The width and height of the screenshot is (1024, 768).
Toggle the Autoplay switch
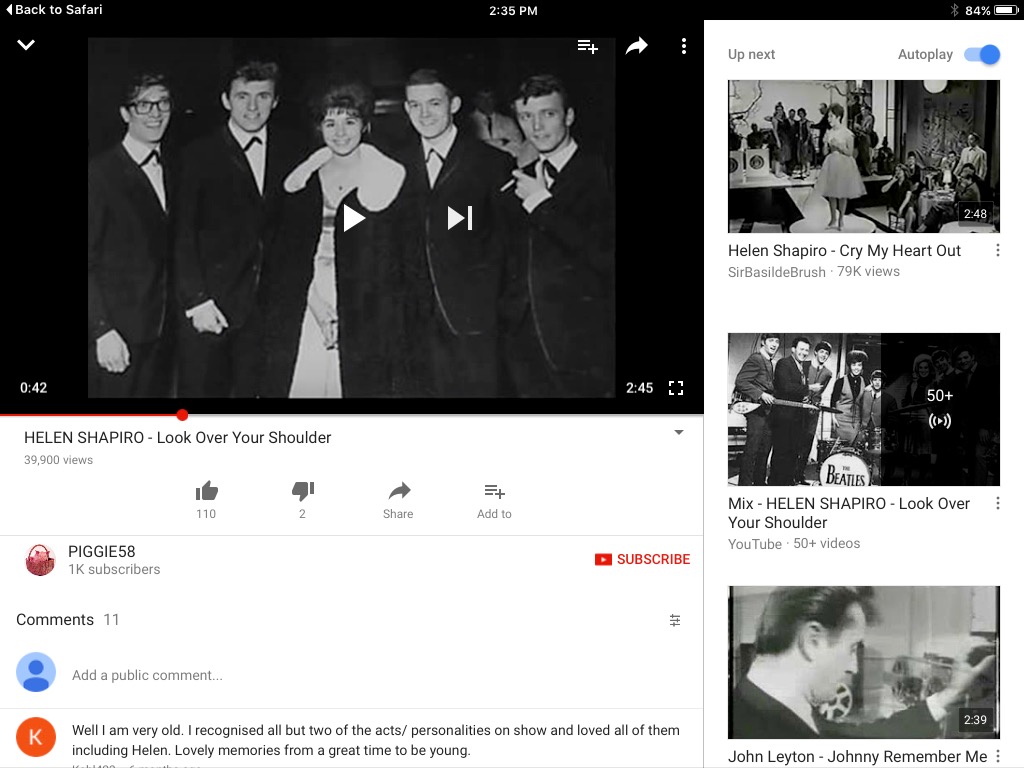[981, 54]
